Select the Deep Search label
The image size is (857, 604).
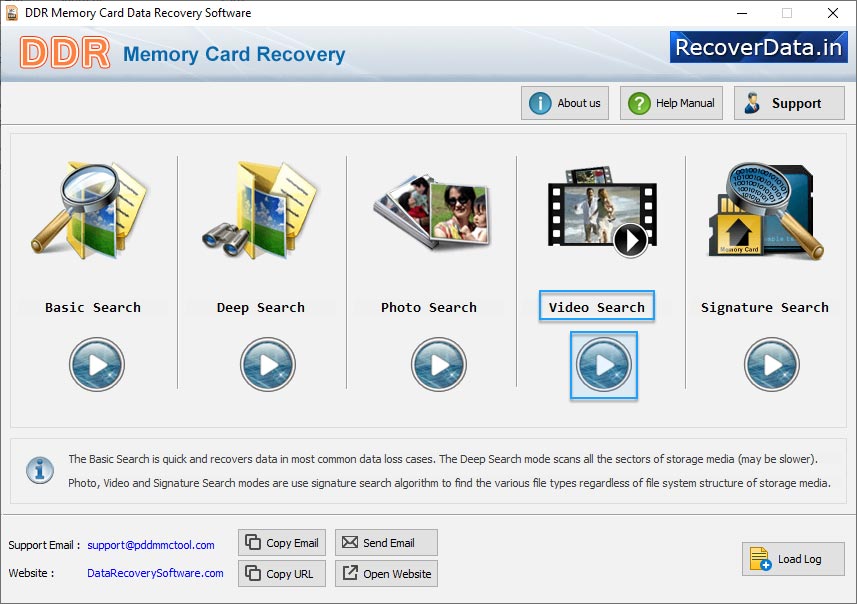tap(261, 307)
